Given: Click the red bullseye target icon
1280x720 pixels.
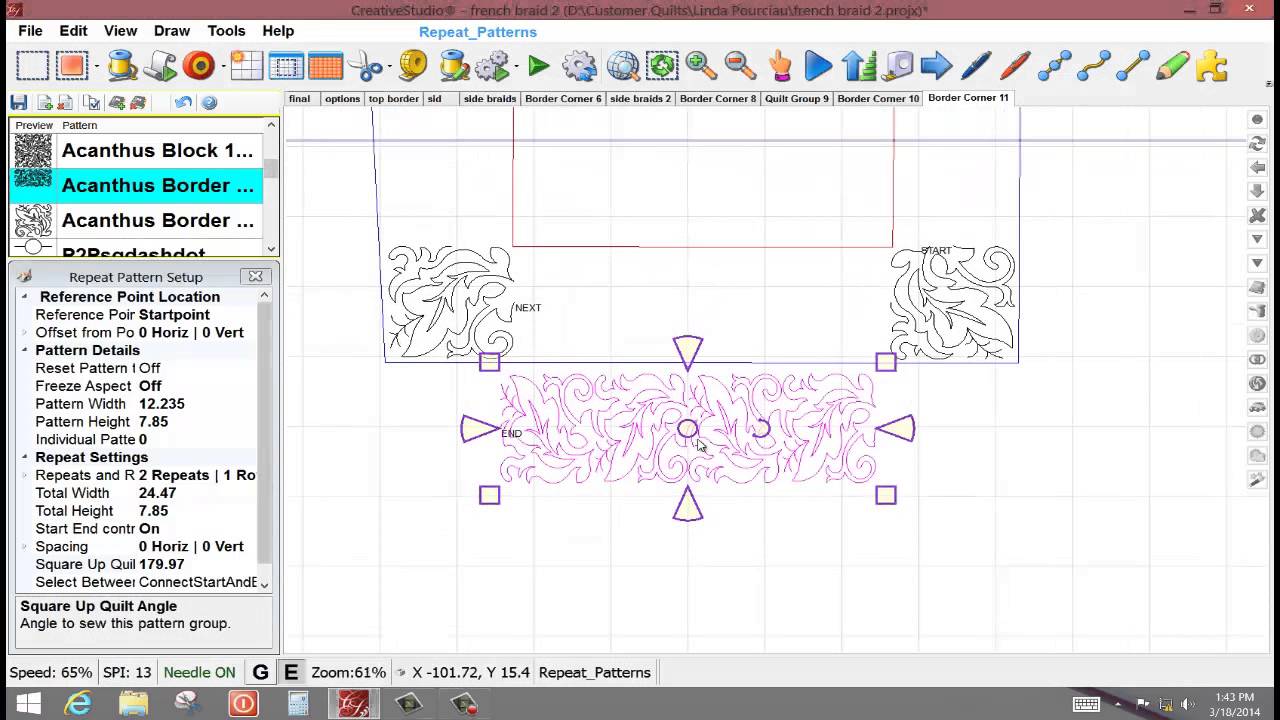Looking at the screenshot, I should point(199,67).
